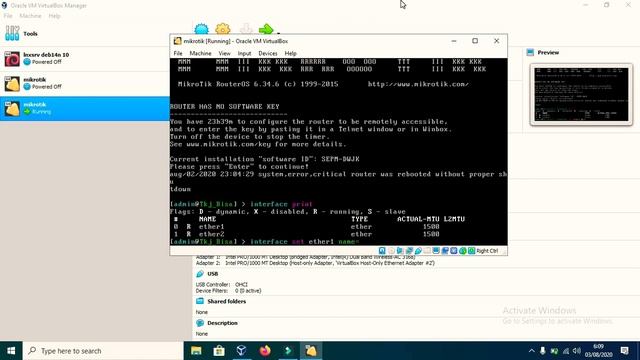Click the network status icon in VM status bar
Image resolution: width=640 pixels, height=360 pixels.
click(409, 251)
